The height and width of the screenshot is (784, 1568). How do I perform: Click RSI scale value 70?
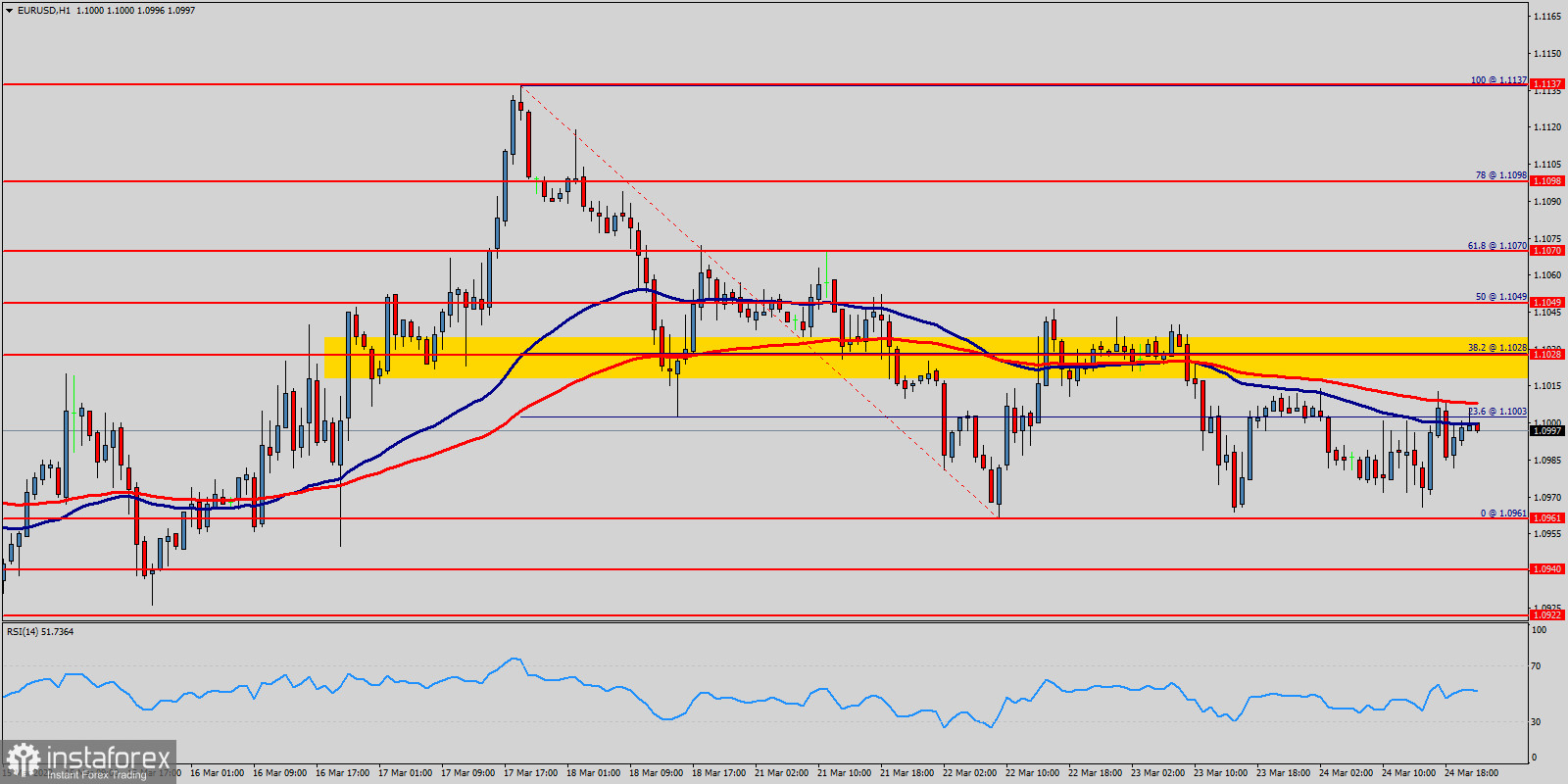coord(1537,666)
